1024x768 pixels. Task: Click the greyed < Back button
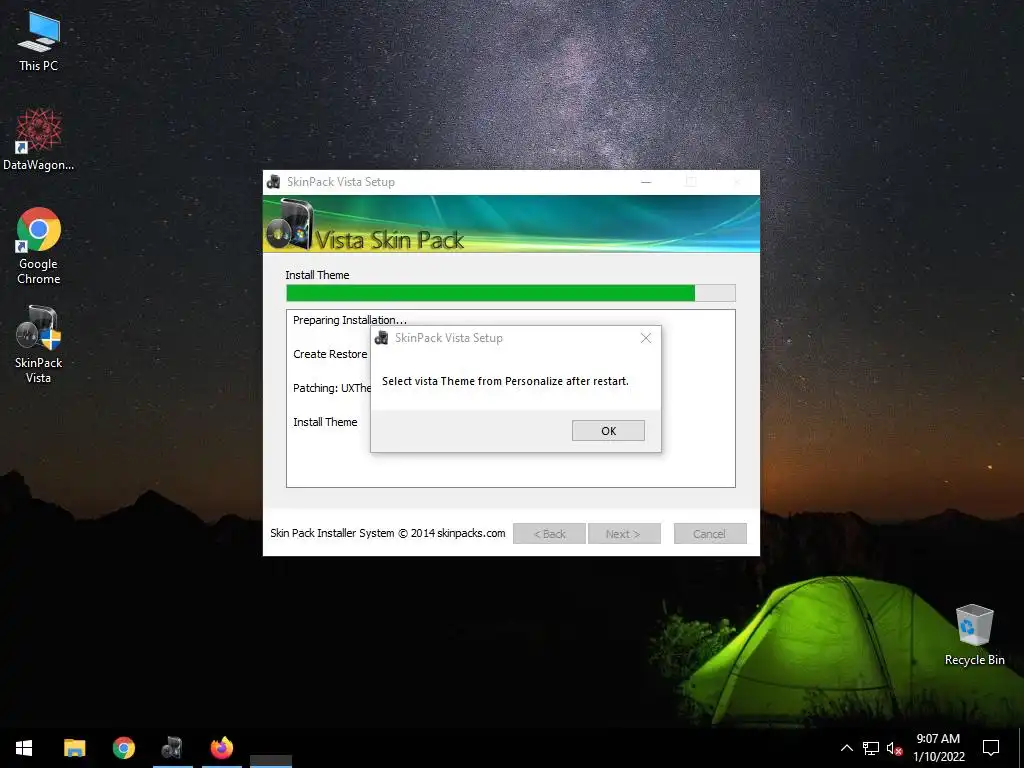click(x=549, y=534)
